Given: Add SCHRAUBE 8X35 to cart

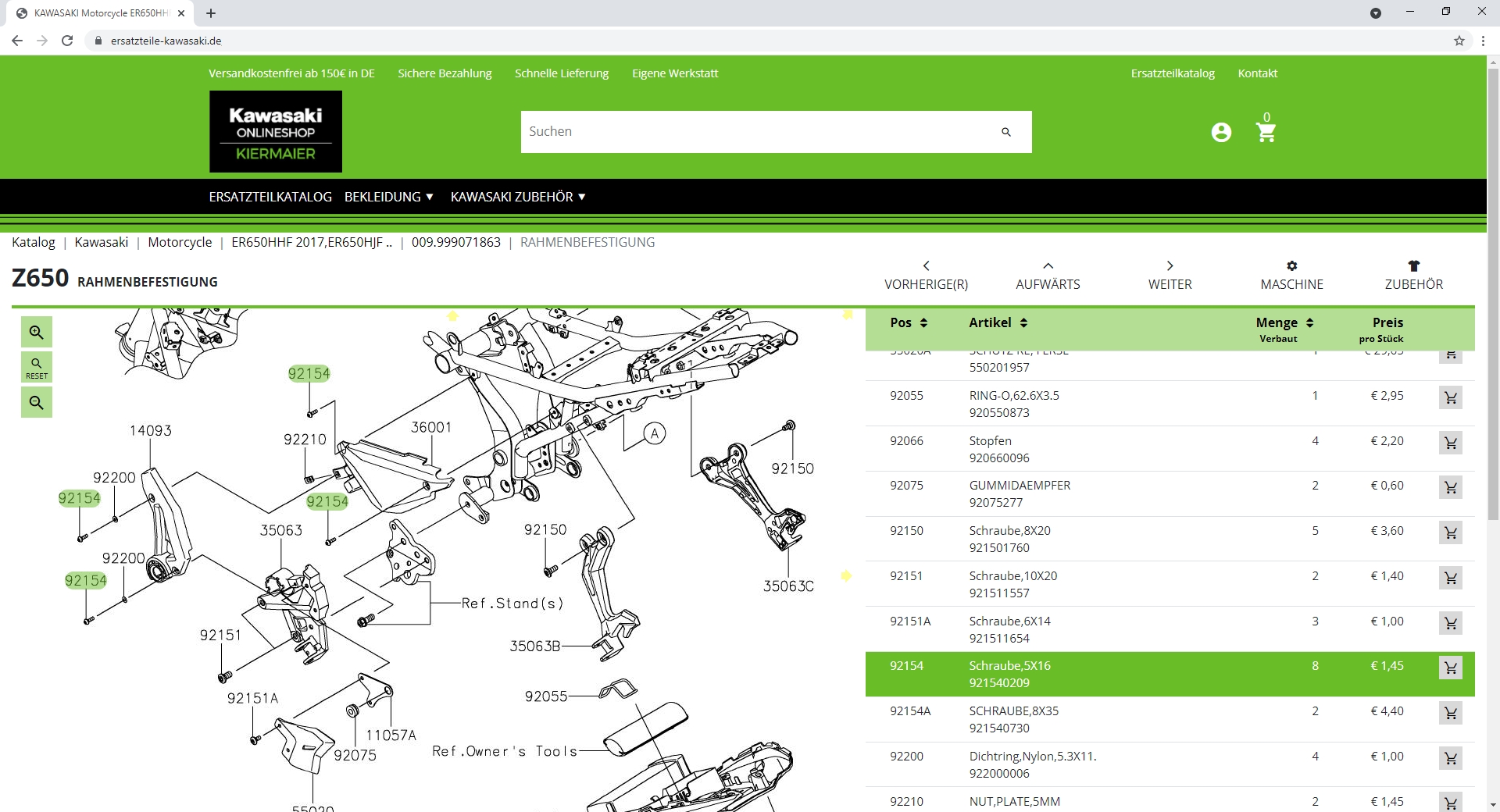Looking at the screenshot, I should 1451,714.
